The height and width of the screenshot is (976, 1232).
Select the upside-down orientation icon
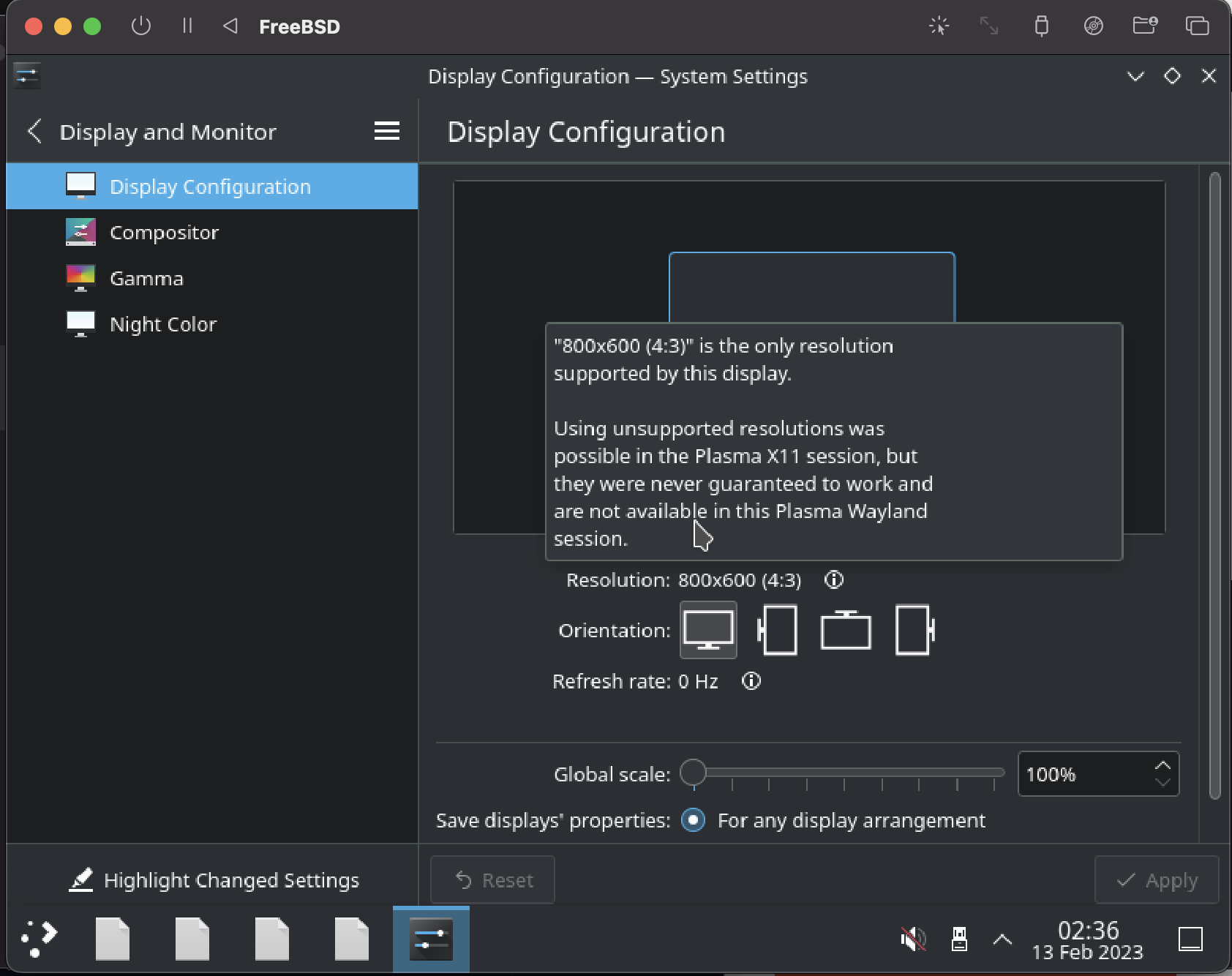(846, 630)
